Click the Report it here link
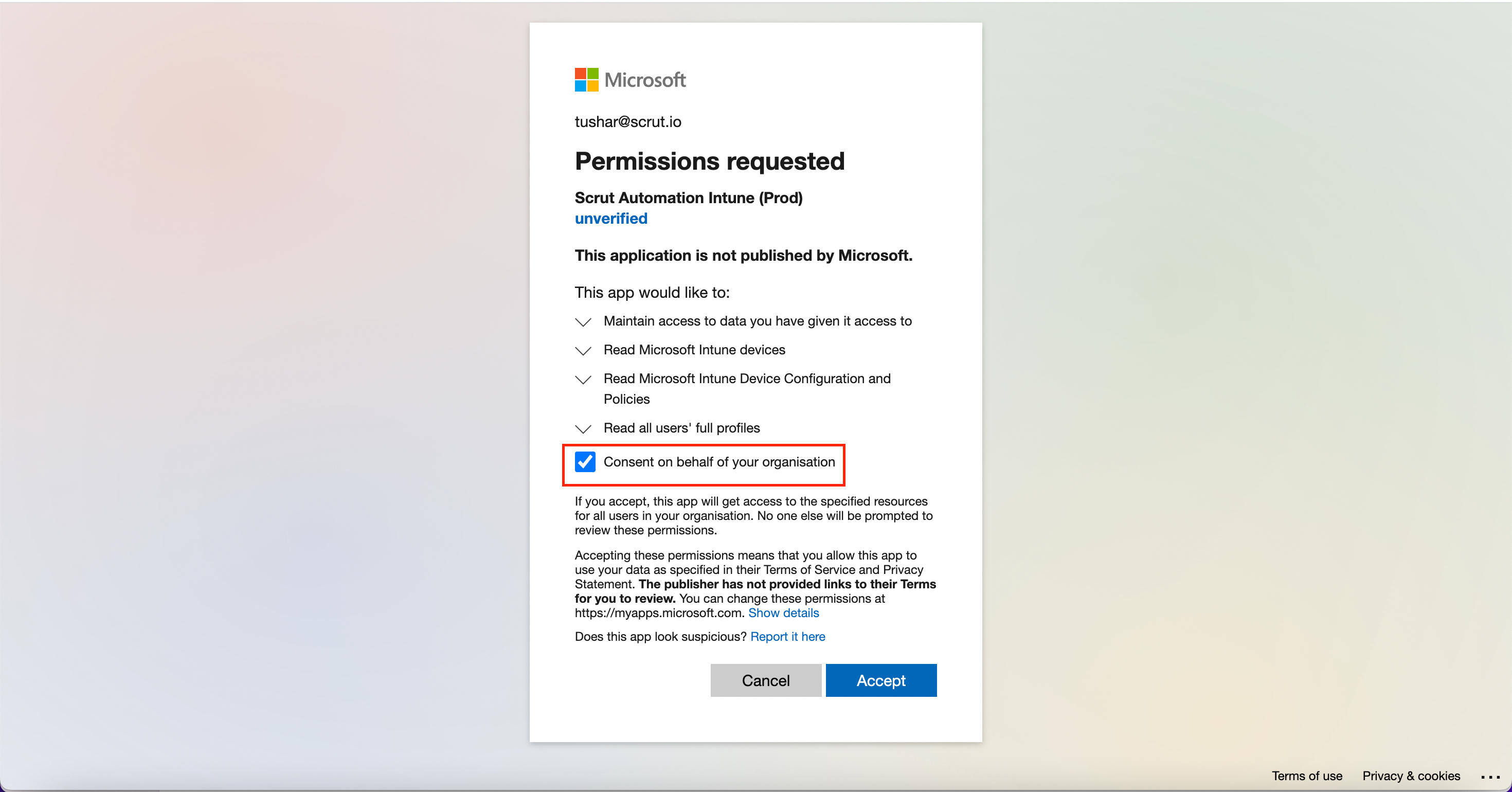1512x792 pixels. tap(788, 636)
